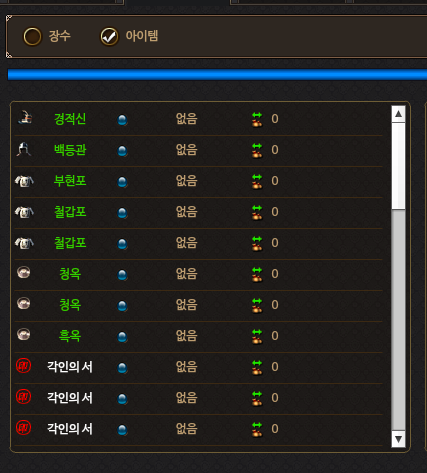This screenshot has height=473, width=427.
Task: Select the first 철갑포 item name
Action: pos(70,212)
